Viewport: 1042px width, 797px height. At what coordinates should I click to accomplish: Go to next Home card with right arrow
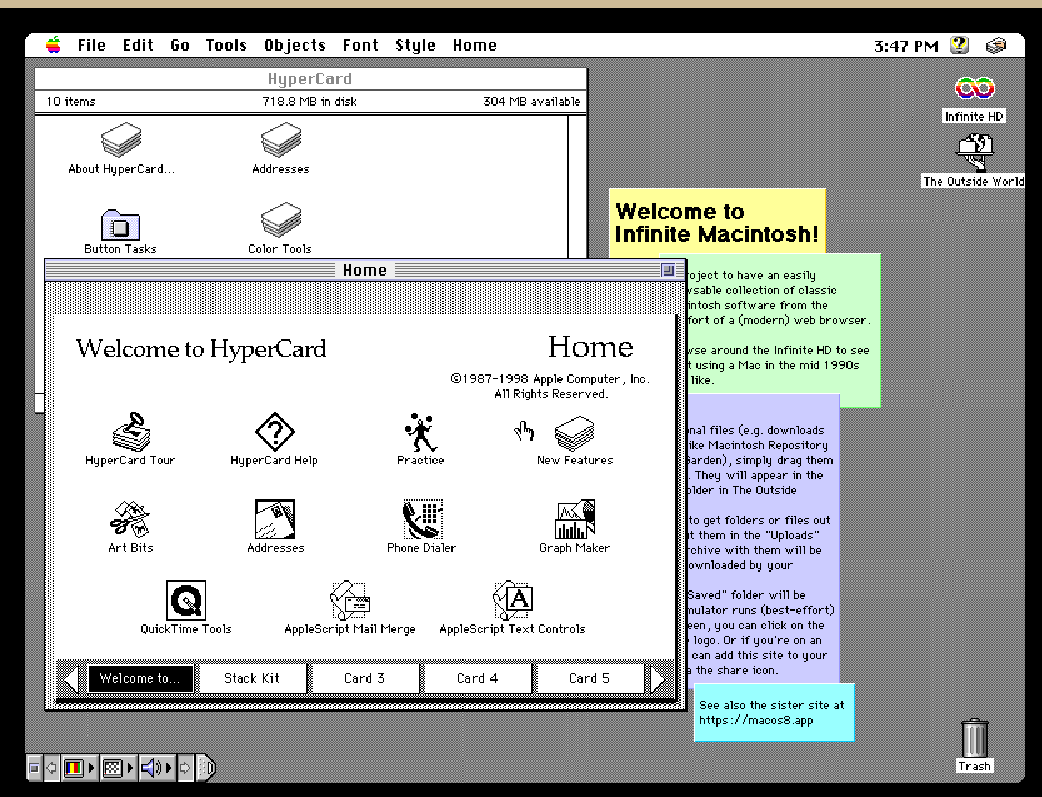[658, 679]
